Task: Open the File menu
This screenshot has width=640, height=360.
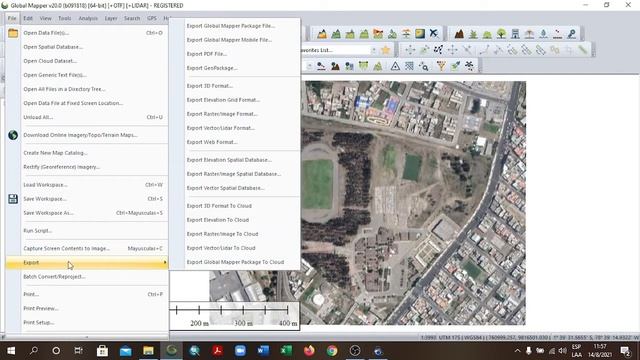Action: [12, 18]
